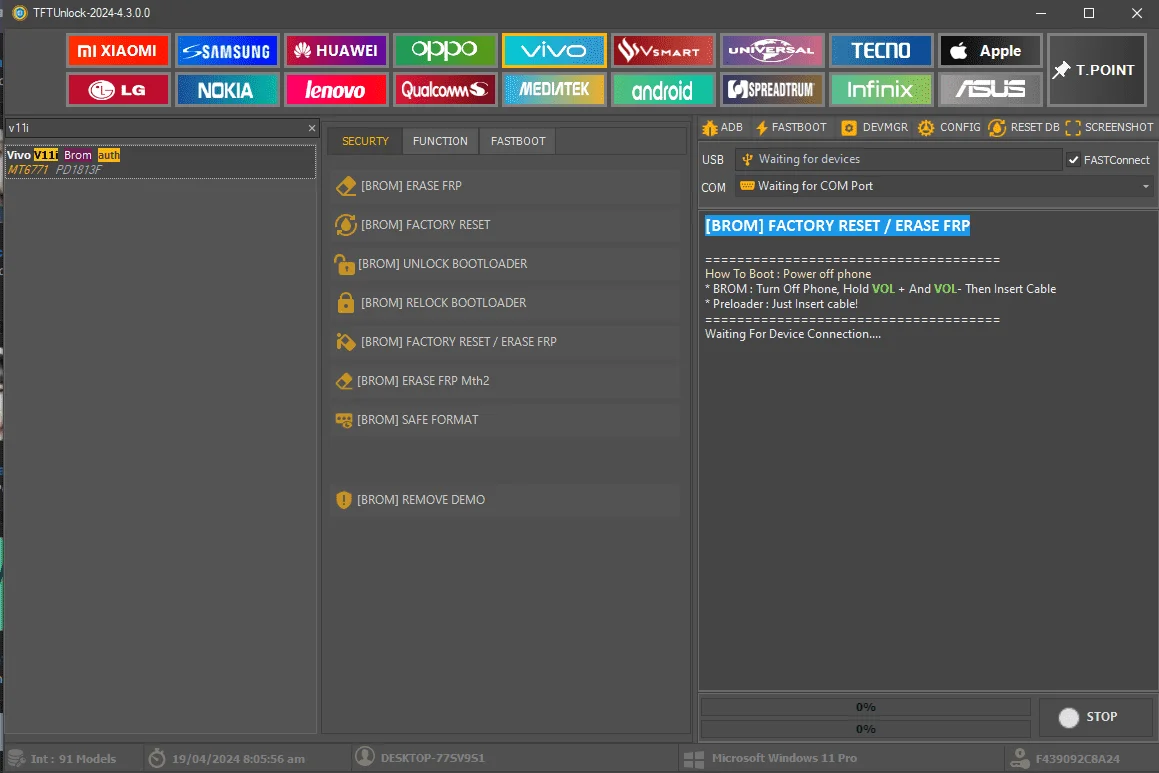Run [BROM] RELOCK BOOTLOADER
Viewport: 1159px width, 773px height.
pyautogui.click(x=505, y=303)
